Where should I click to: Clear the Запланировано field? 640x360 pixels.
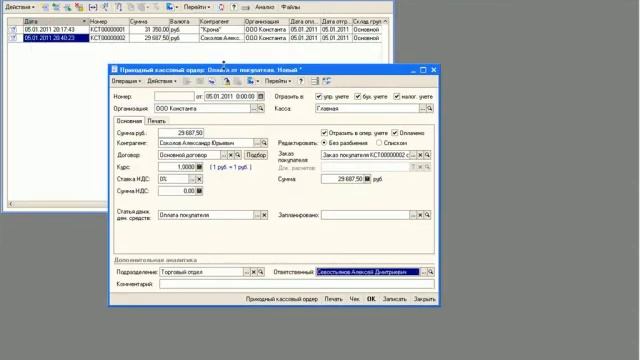coord(420,215)
